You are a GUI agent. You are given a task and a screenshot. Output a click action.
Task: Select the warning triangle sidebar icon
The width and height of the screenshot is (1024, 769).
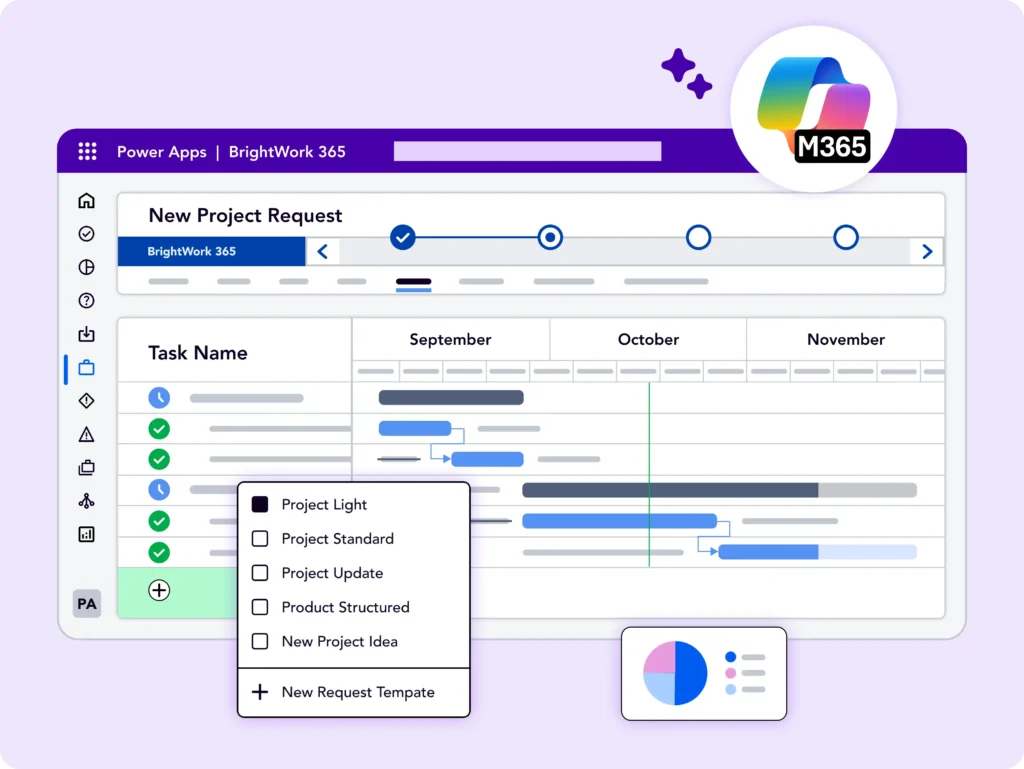[x=86, y=434]
